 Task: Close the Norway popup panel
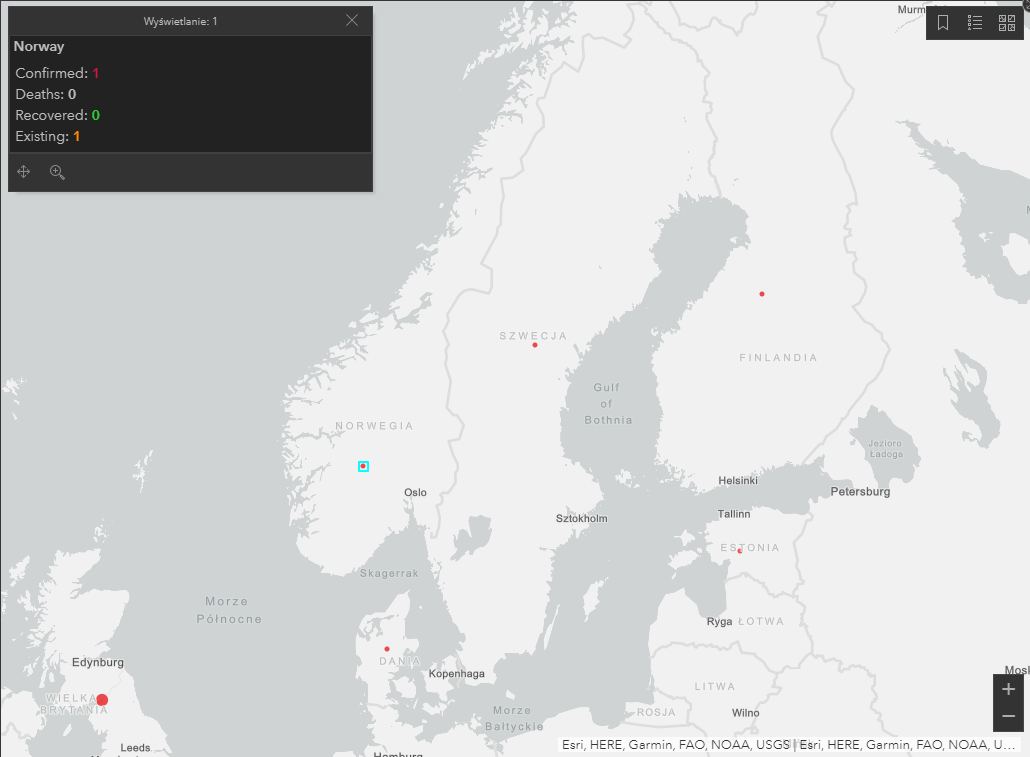pyautogui.click(x=352, y=20)
